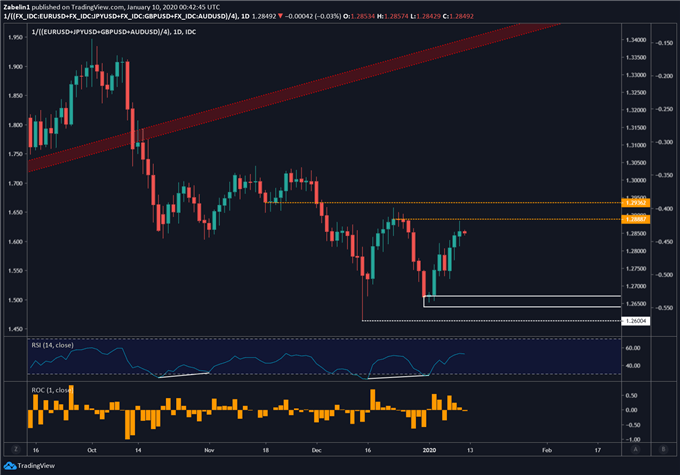
Task: Click the TradingView cloud logo
Action: pos(10,466)
